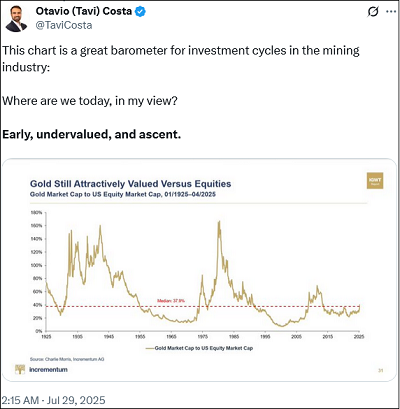Click the 'Gold Market Cap to US Equity' legend text

tap(204, 348)
